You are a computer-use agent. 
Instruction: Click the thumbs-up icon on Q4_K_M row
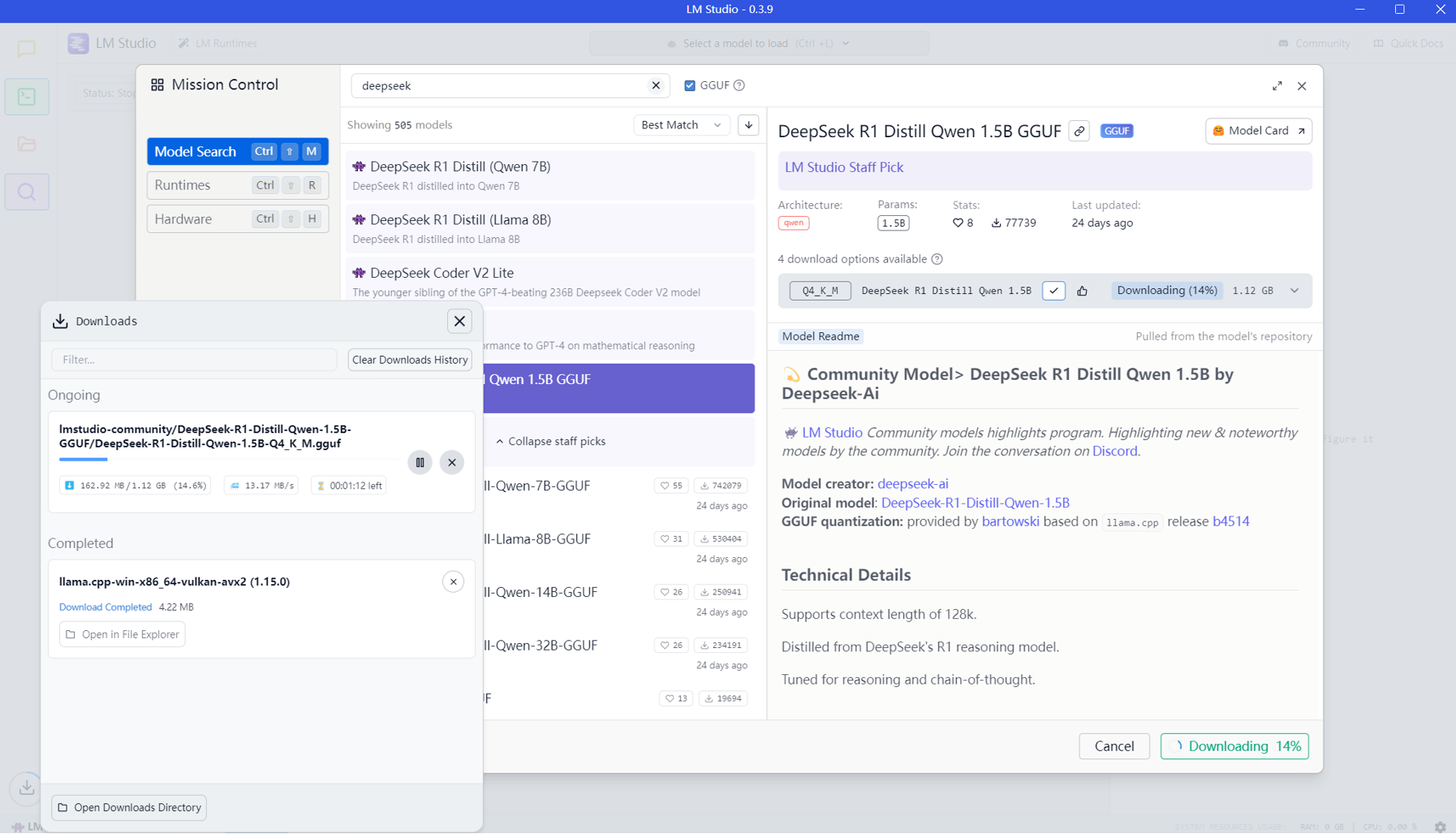(x=1082, y=291)
